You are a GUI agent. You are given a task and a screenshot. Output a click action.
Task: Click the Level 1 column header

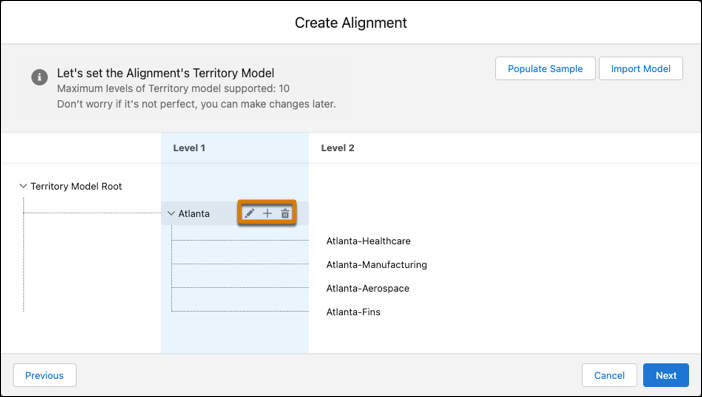tap(189, 148)
